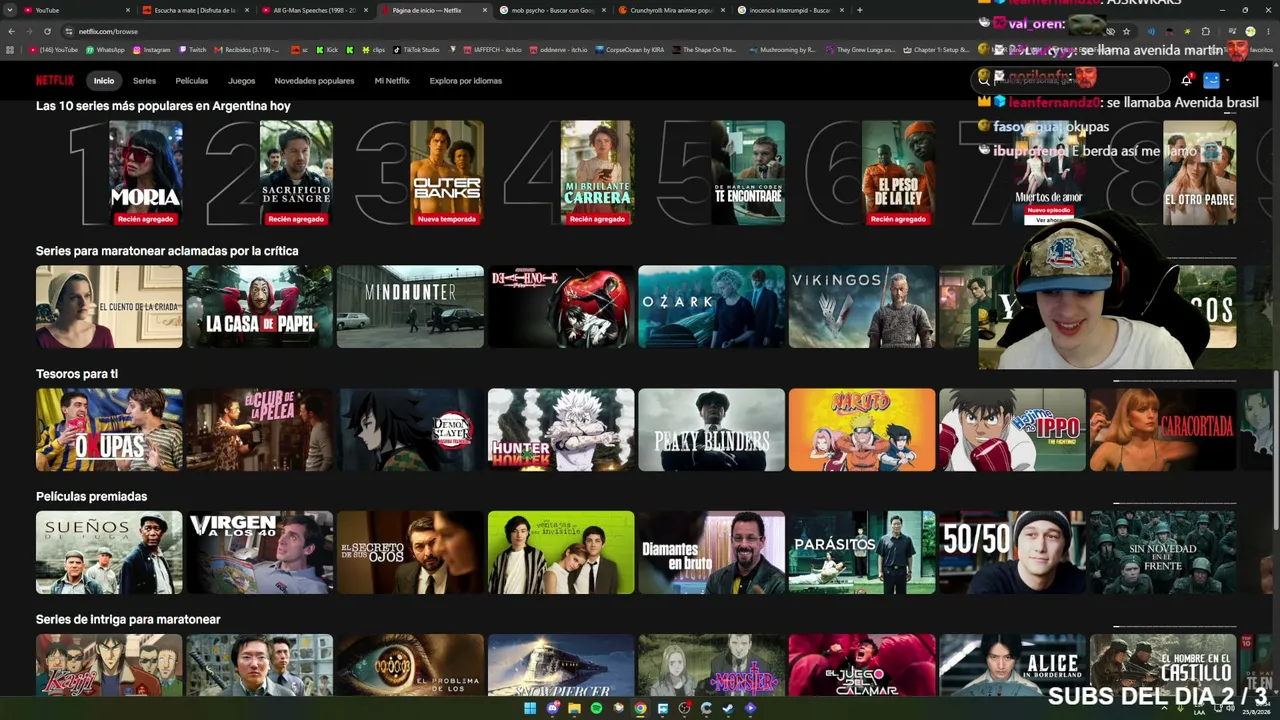
Task: Select the Mindhunter thumbnail
Action: pos(410,307)
